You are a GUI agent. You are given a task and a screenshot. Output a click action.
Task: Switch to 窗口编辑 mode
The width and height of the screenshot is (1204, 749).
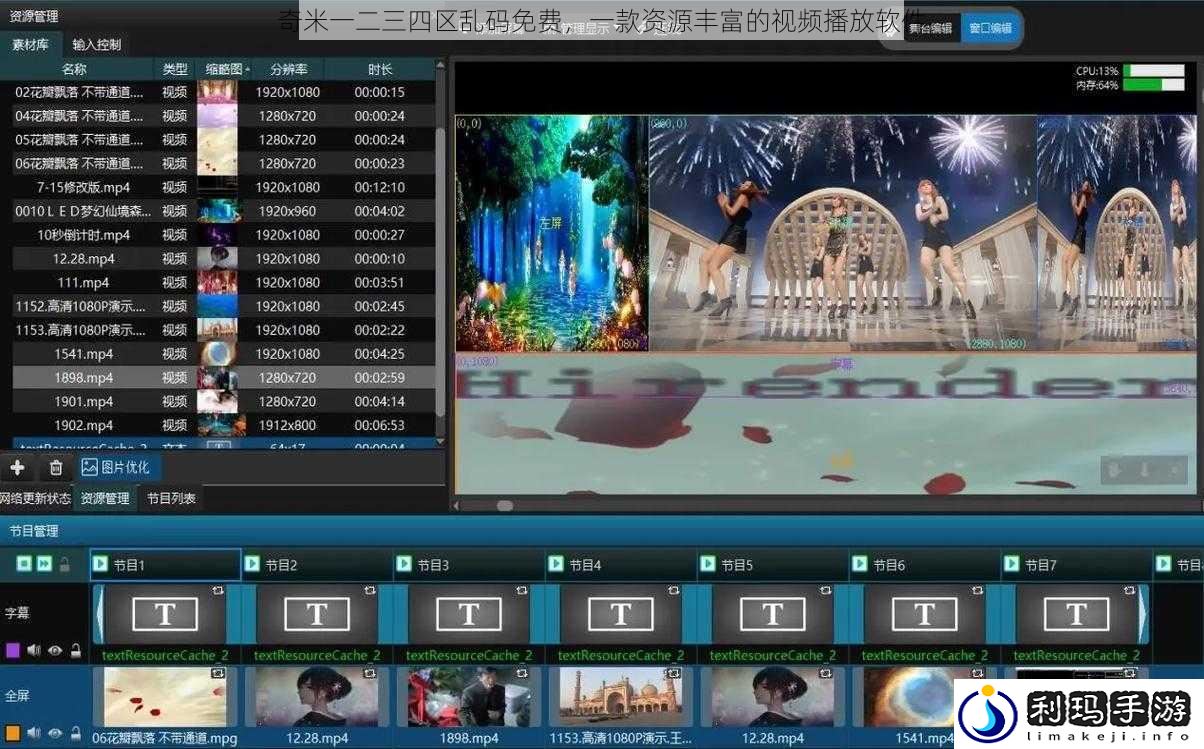click(990, 28)
